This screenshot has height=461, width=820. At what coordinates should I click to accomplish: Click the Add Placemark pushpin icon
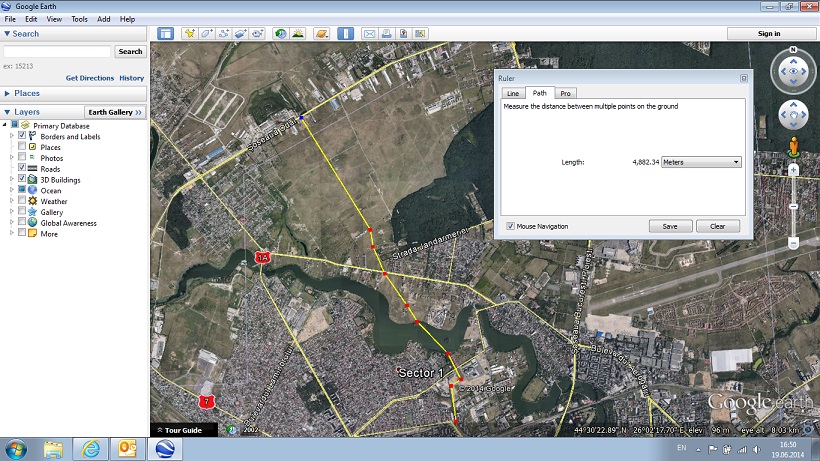coord(189,33)
